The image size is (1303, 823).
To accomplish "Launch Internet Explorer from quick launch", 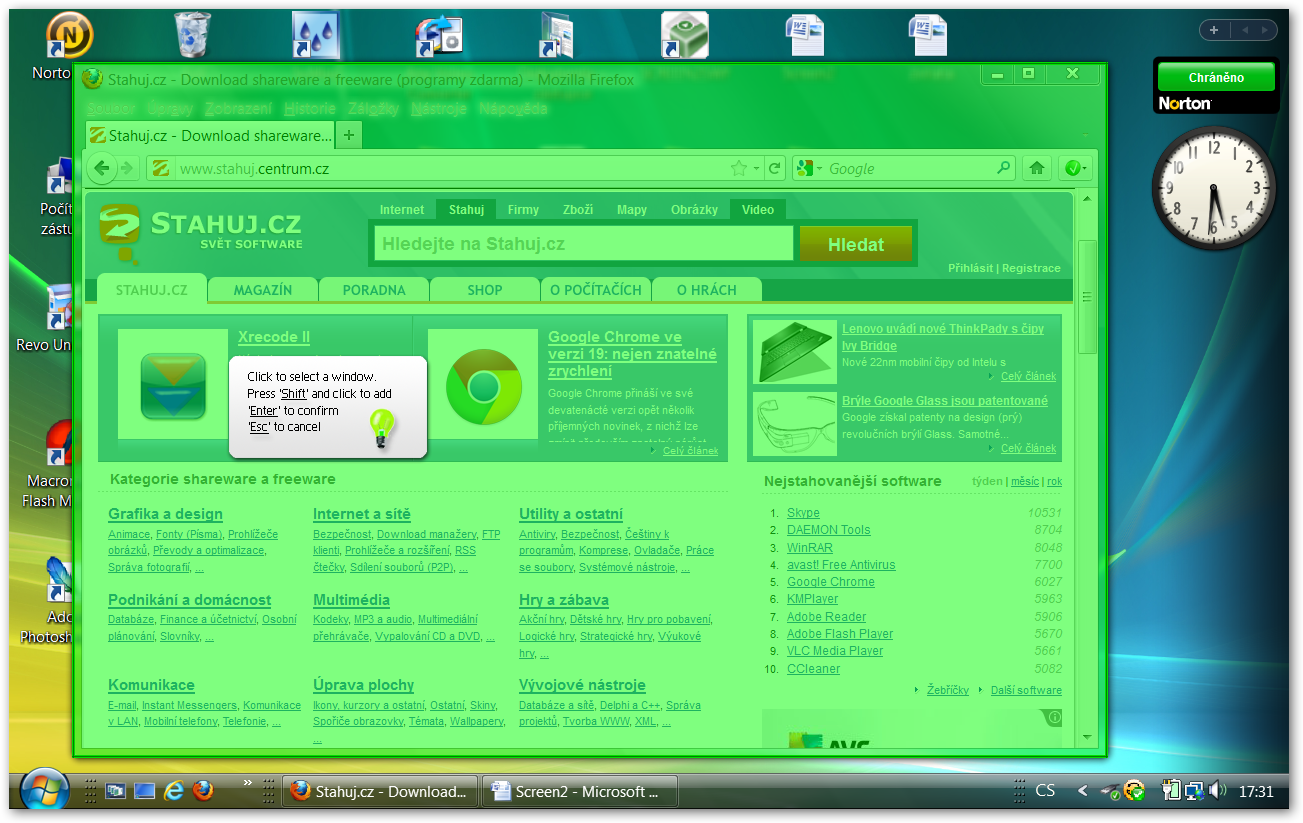I will click(174, 791).
